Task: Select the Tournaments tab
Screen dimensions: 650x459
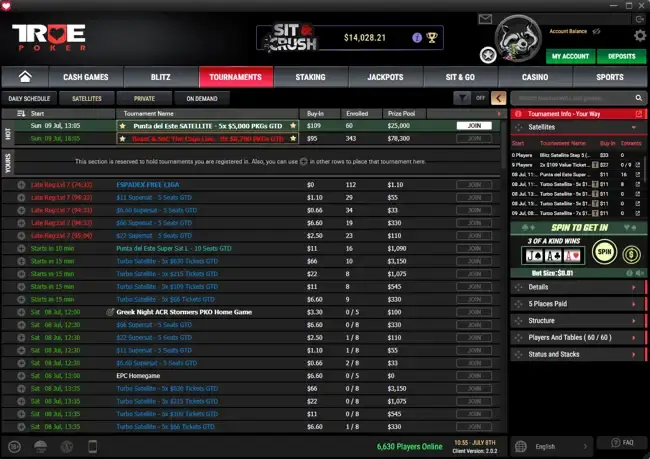Action: coord(235,77)
